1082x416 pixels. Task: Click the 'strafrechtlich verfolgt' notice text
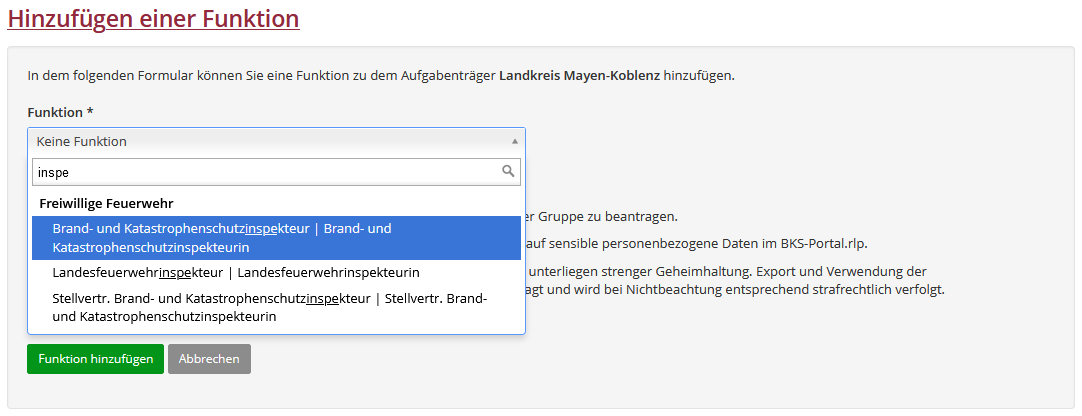click(870, 289)
